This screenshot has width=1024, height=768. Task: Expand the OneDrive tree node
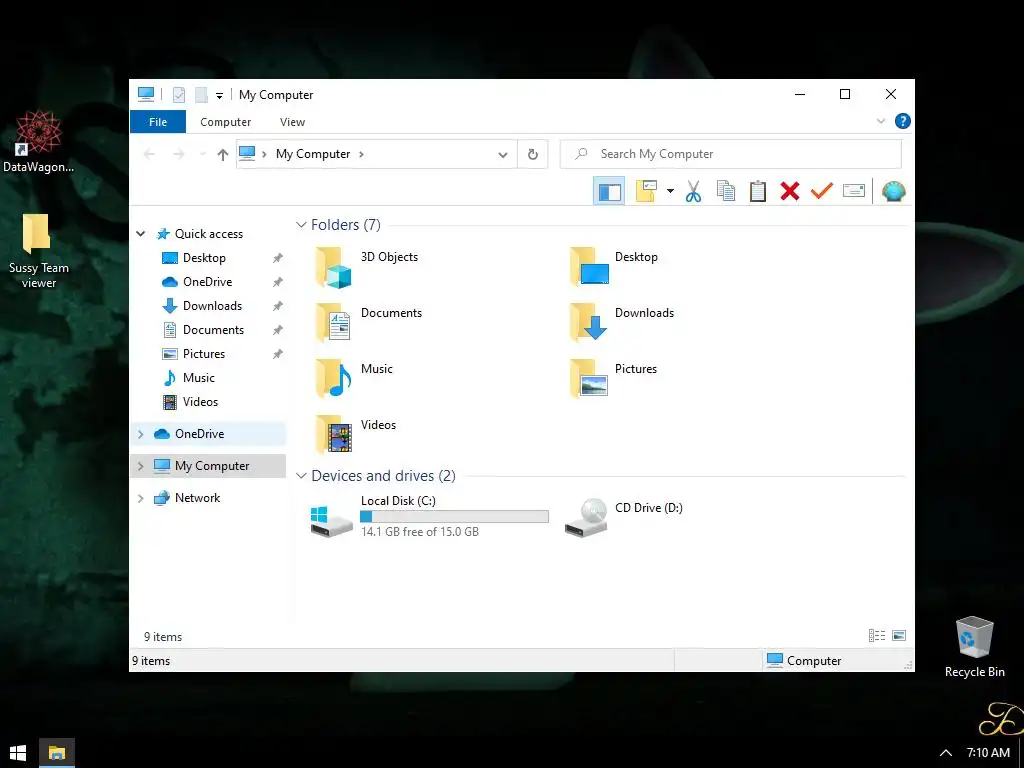coord(140,434)
